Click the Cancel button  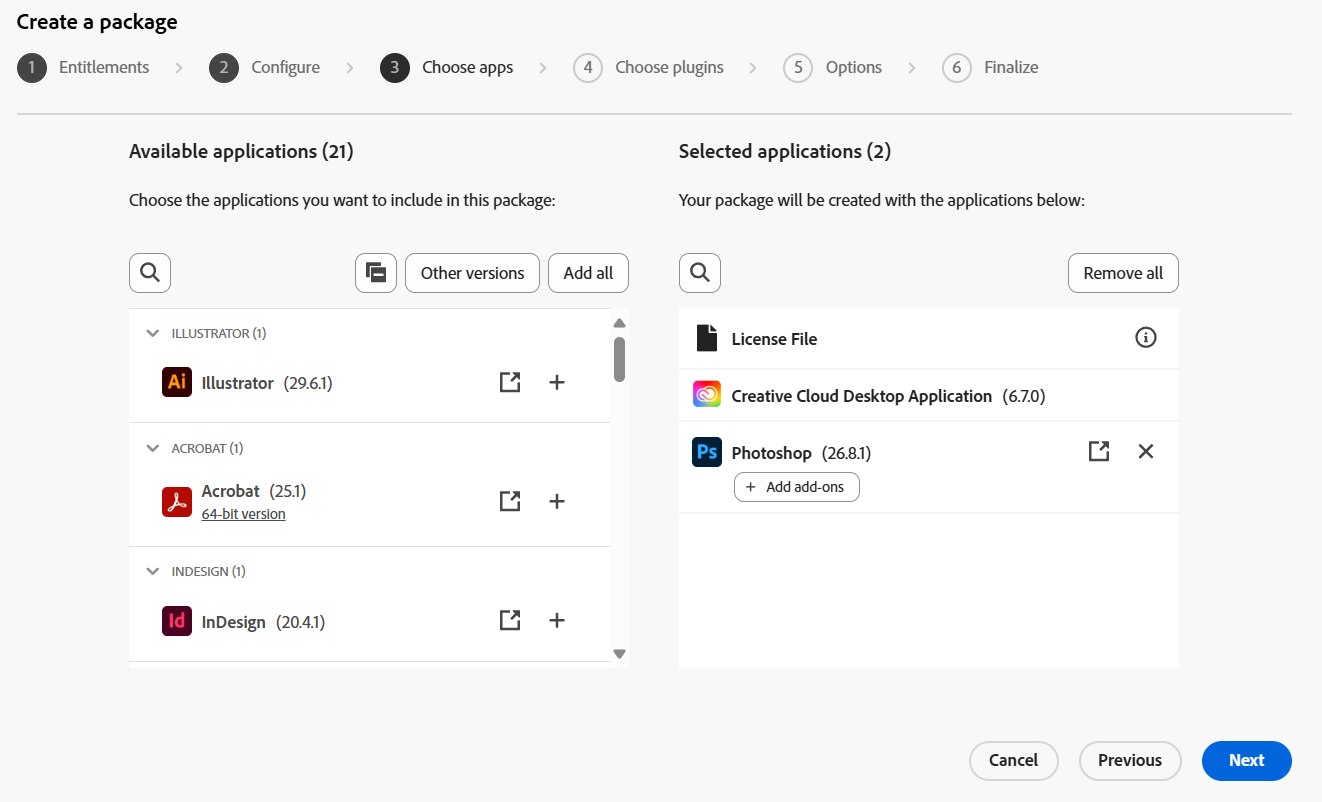[x=1013, y=760]
